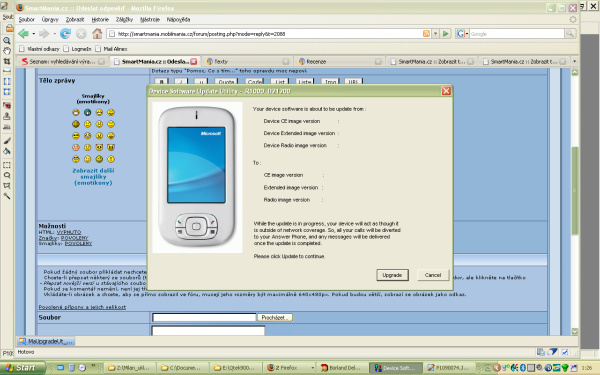Insert the green-faced smiley emoticon

point(88,112)
